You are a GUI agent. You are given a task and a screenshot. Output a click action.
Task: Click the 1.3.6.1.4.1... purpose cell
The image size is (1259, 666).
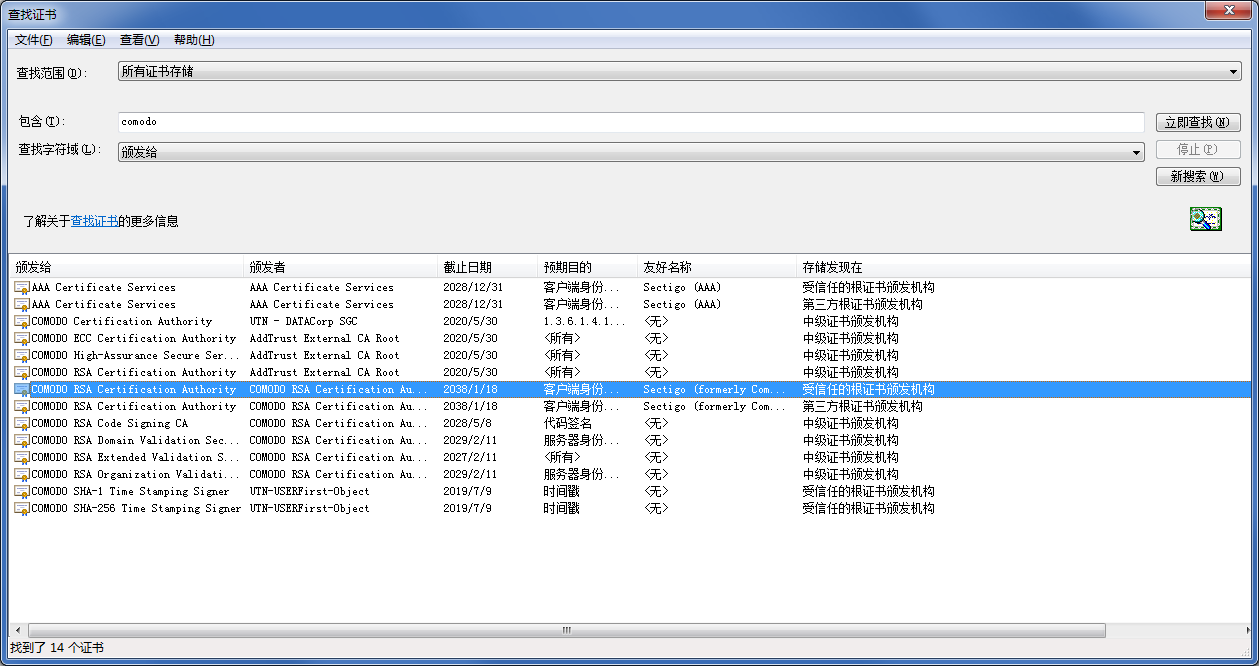584,322
